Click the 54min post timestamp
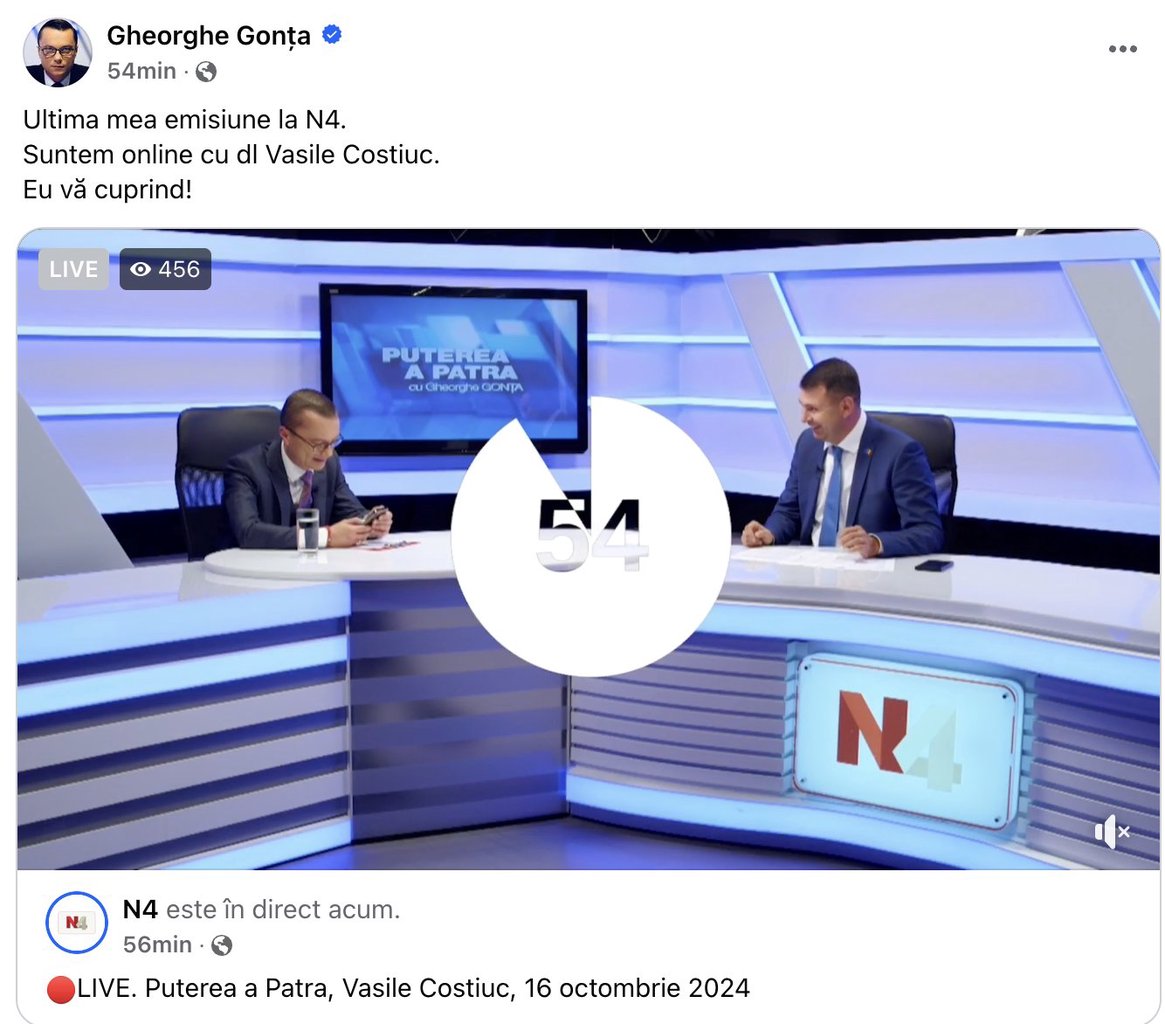This screenshot has width=1165, height=1024. [141, 71]
